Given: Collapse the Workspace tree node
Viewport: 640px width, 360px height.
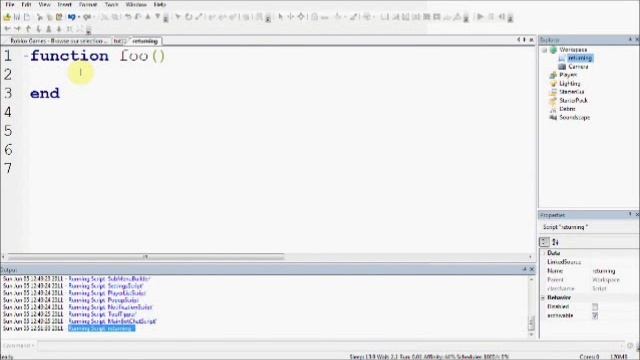Looking at the screenshot, I should click(x=544, y=50).
